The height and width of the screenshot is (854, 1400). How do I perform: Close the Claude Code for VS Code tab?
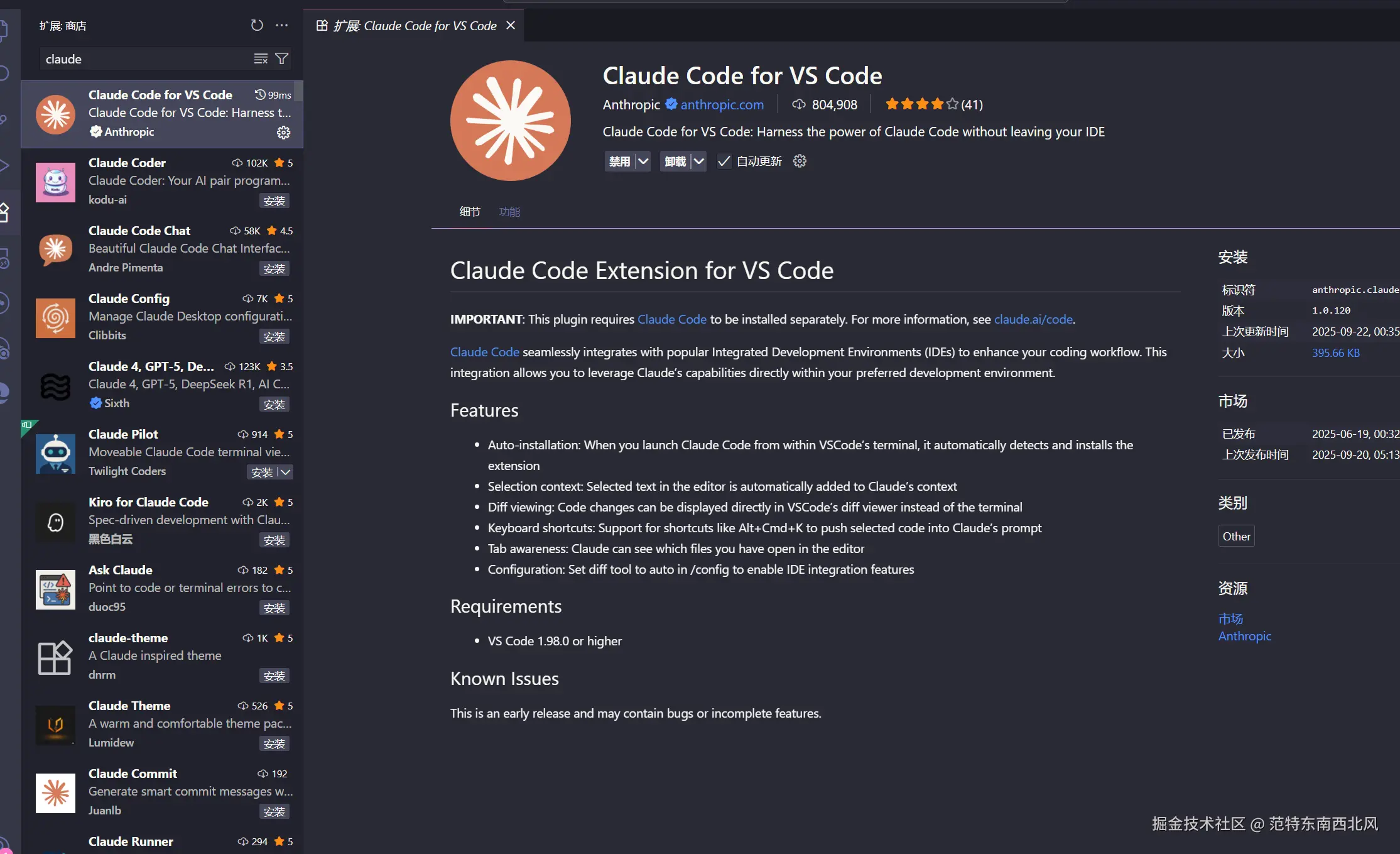click(511, 25)
